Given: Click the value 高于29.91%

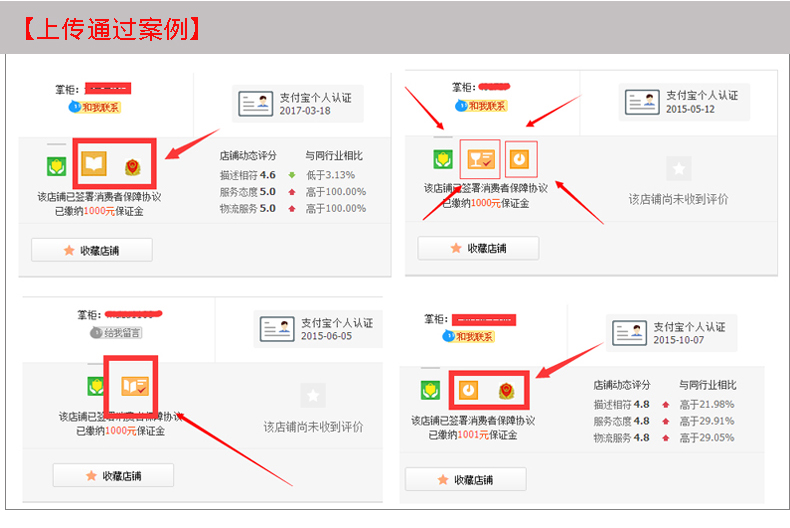Looking at the screenshot, I should click(x=707, y=421).
